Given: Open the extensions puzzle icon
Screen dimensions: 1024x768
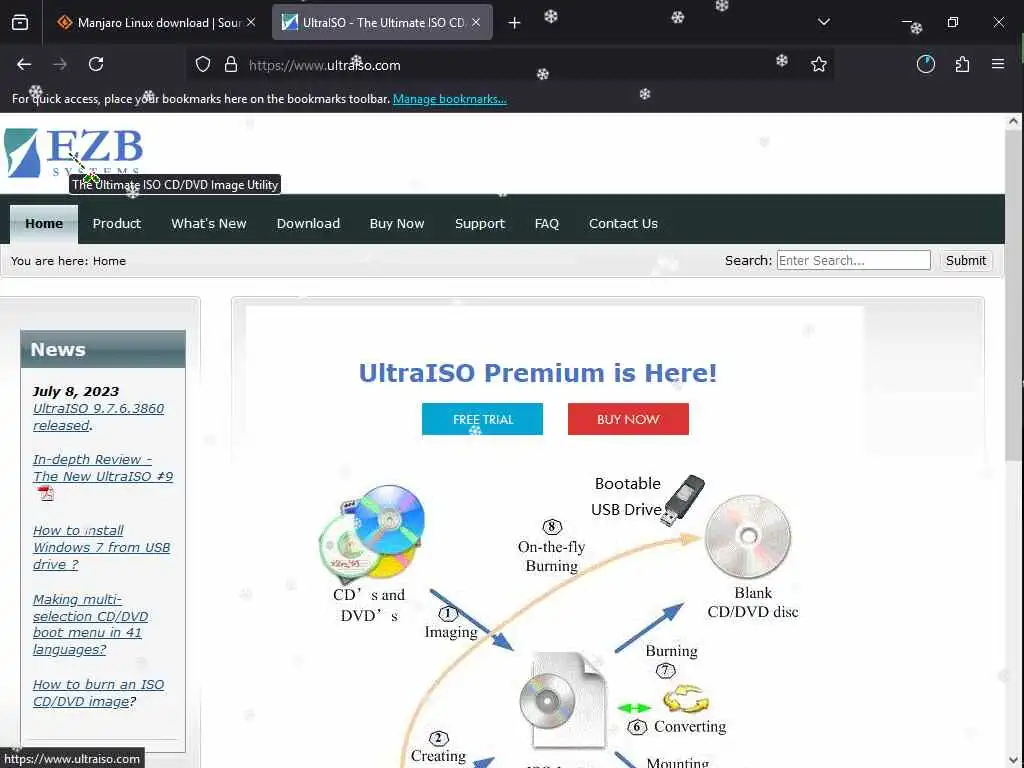Looking at the screenshot, I should coord(962,64).
